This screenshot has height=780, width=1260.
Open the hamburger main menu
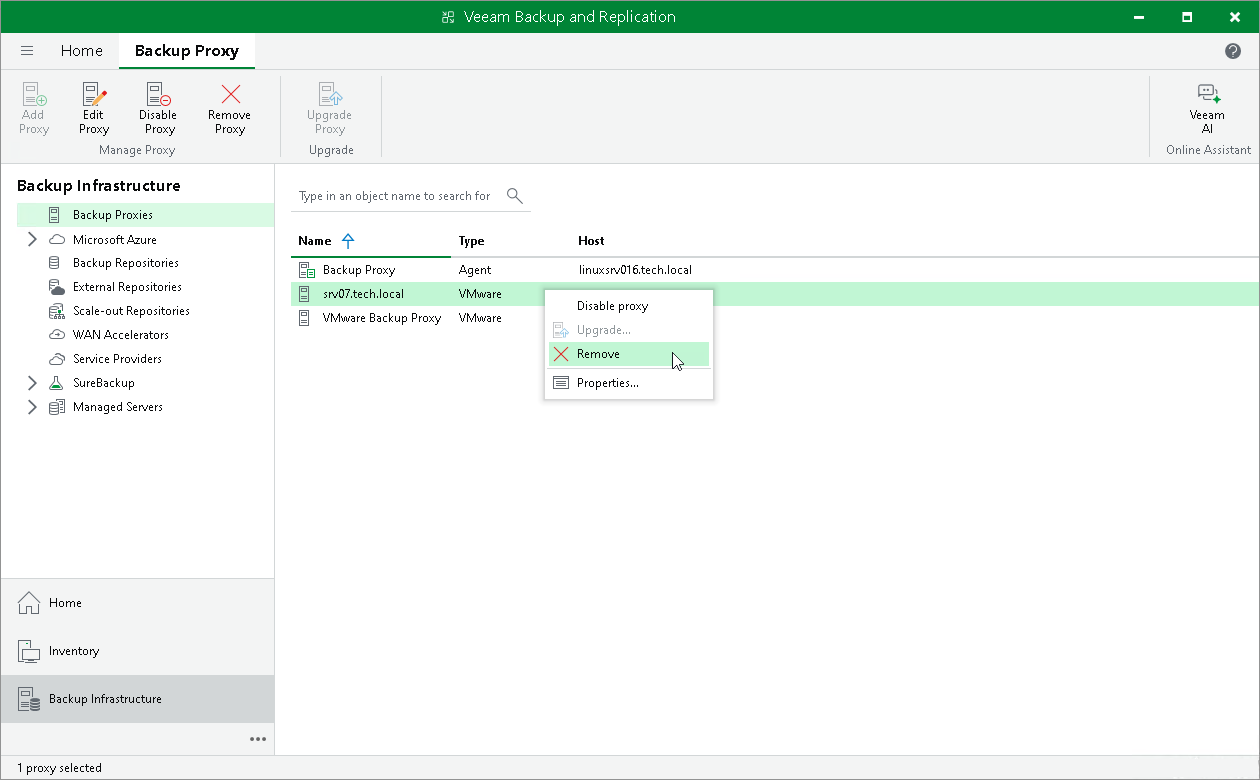coord(27,51)
